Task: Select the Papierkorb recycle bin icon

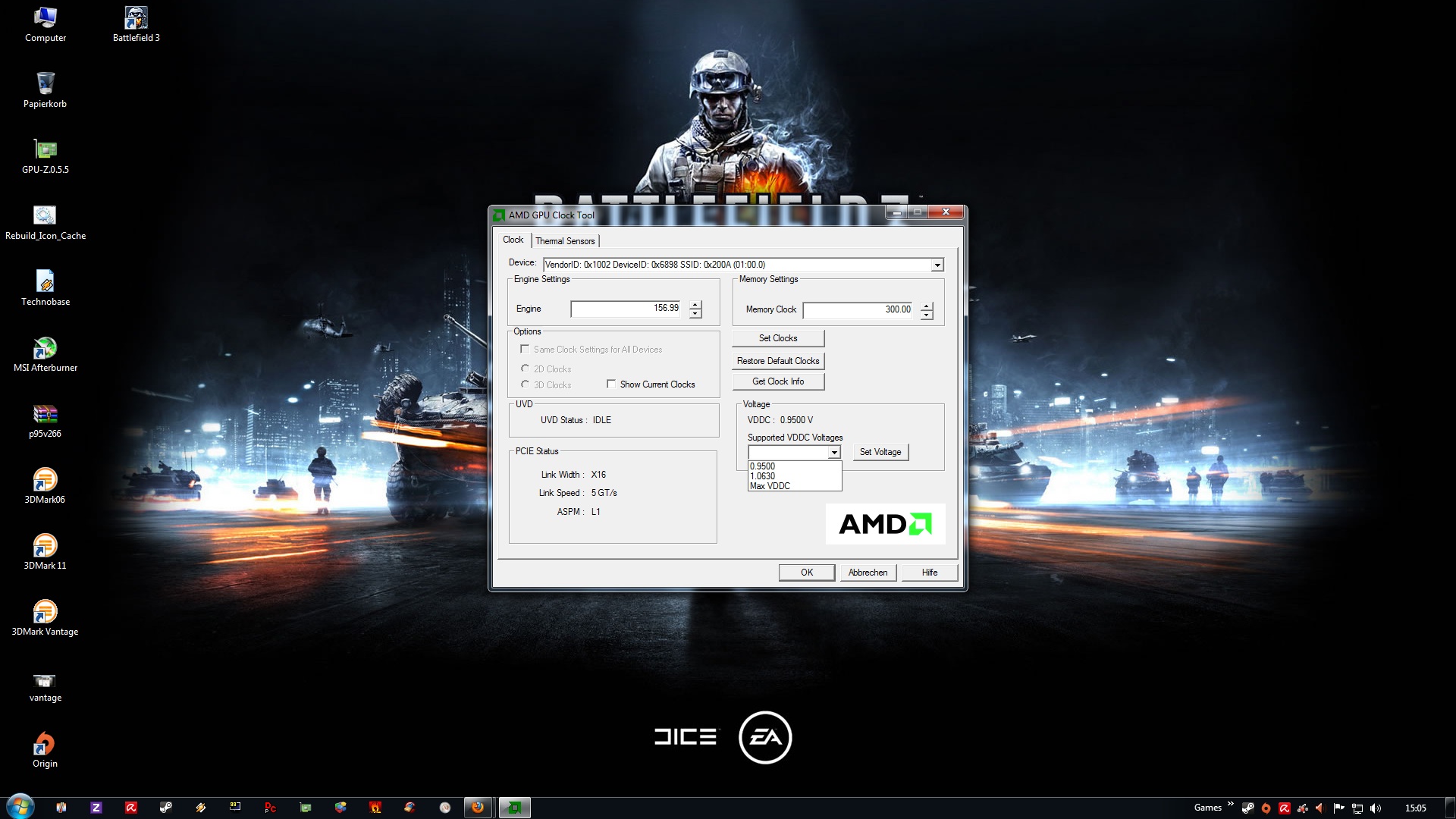Action: click(x=45, y=90)
